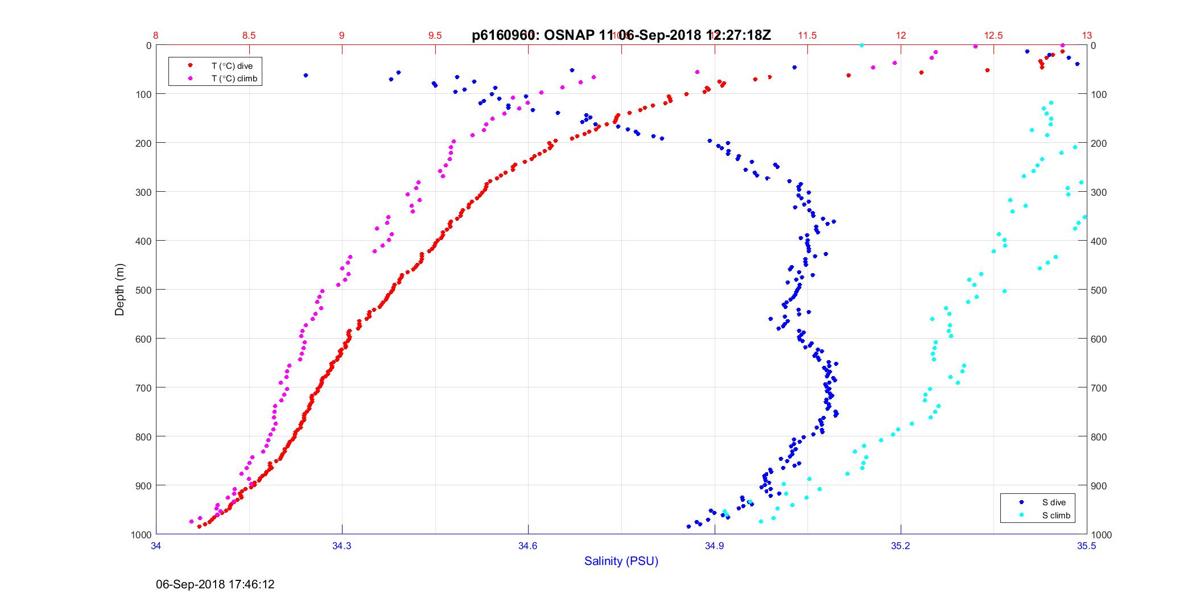
Task: Click the "Depth (m)" axis label
Action: point(120,290)
